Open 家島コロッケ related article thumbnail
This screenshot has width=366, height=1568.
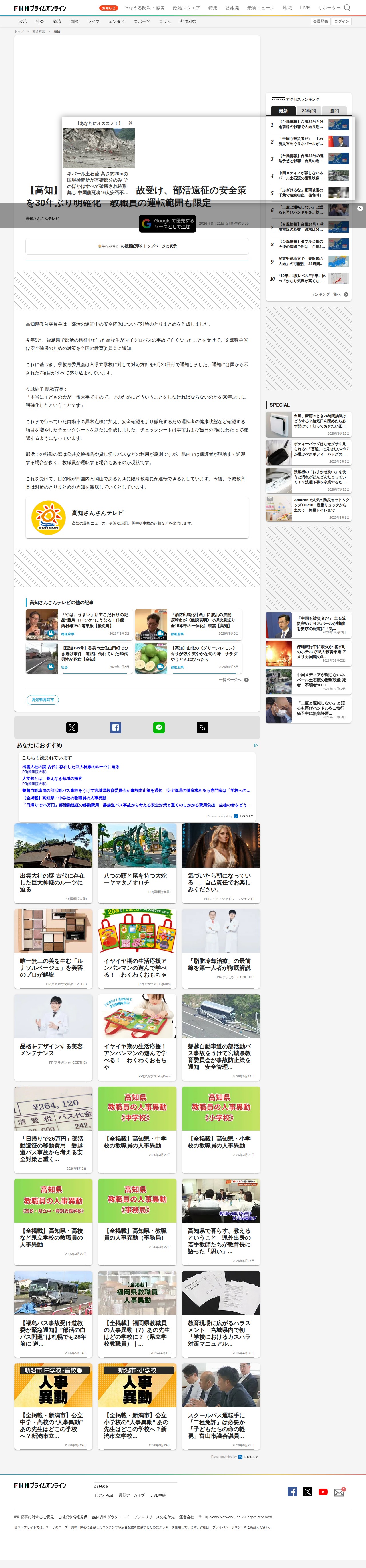pyautogui.click(x=41, y=625)
